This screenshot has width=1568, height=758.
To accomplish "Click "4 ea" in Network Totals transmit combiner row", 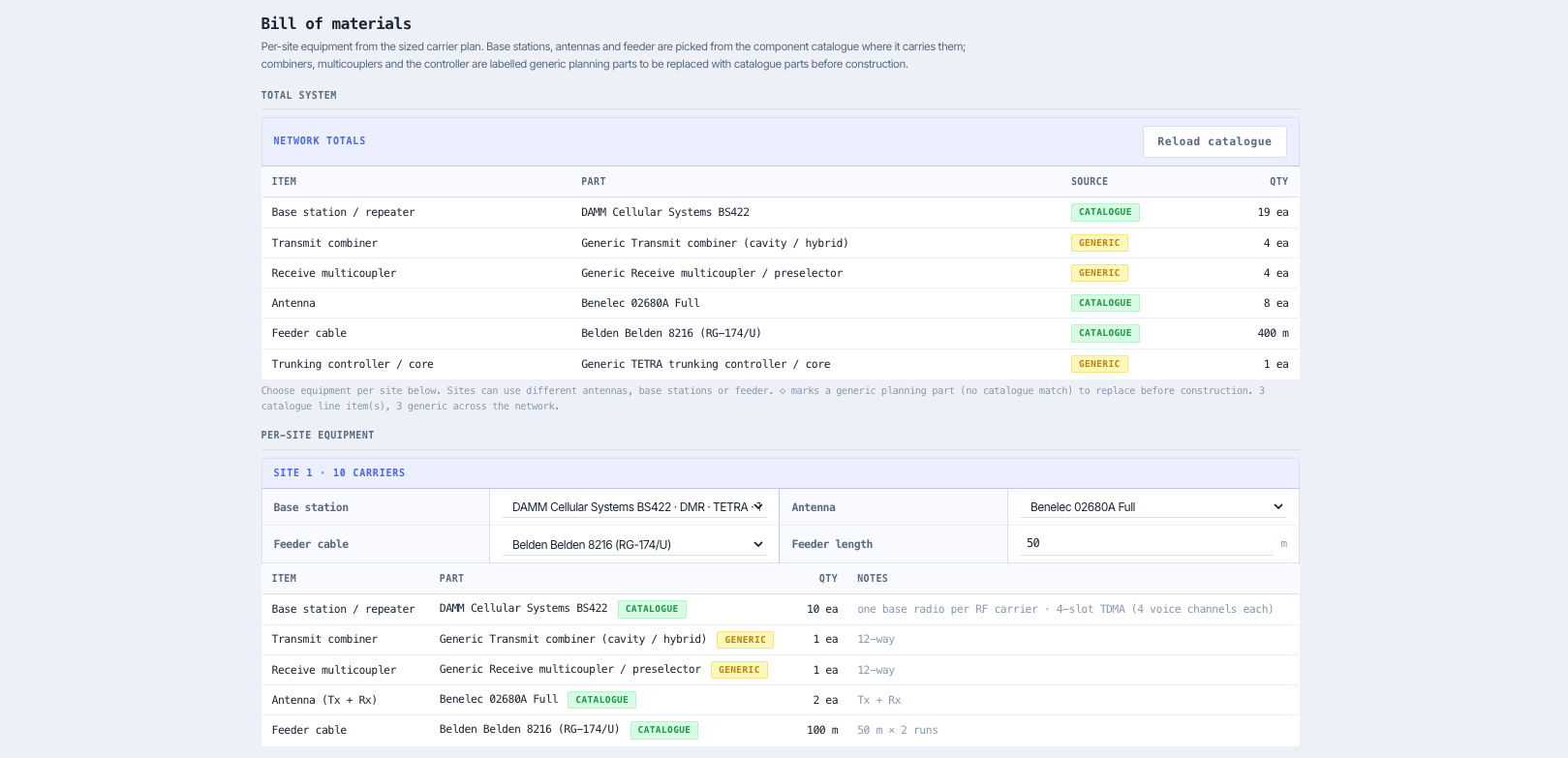I will click(x=1276, y=243).
